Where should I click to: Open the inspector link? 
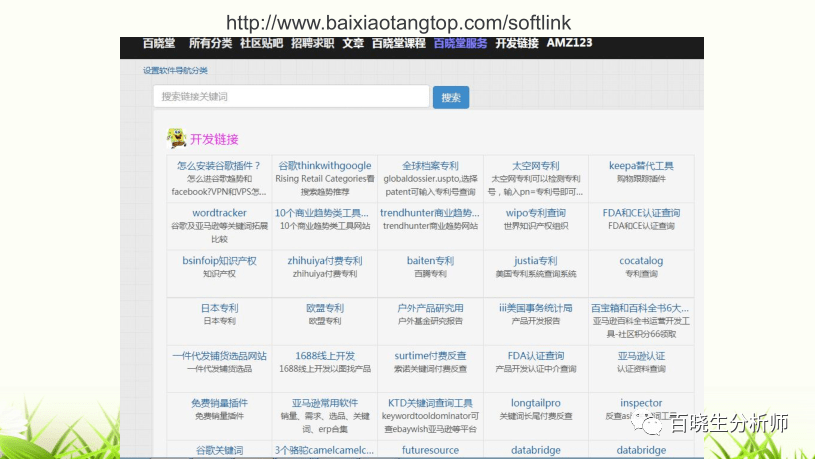pyautogui.click(x=641, y=403)
